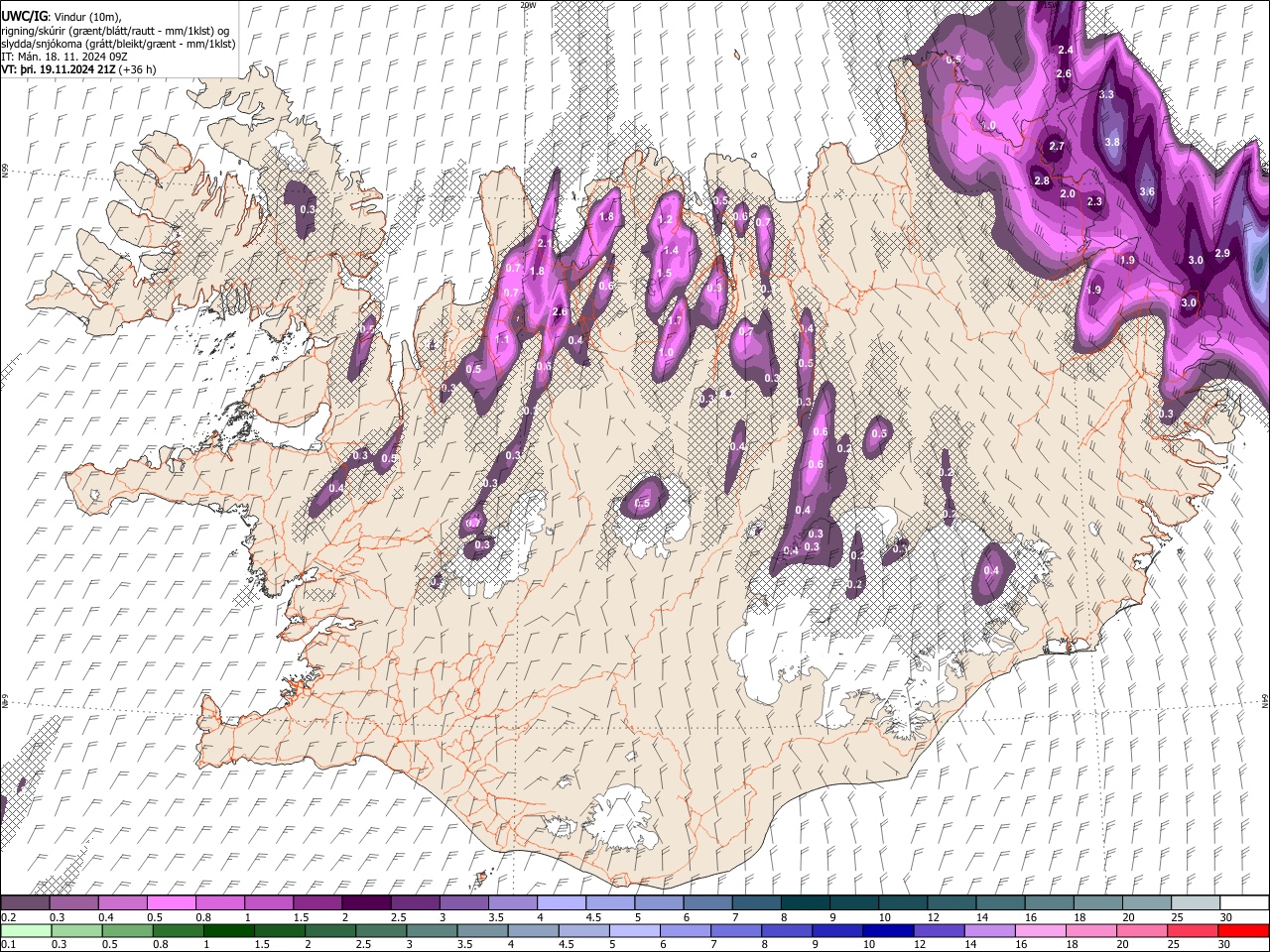Click the 1.1 snowfall value on the map
Image resolution: width=1270 pixels, height=952 pixels.
(x=502, y=339)
